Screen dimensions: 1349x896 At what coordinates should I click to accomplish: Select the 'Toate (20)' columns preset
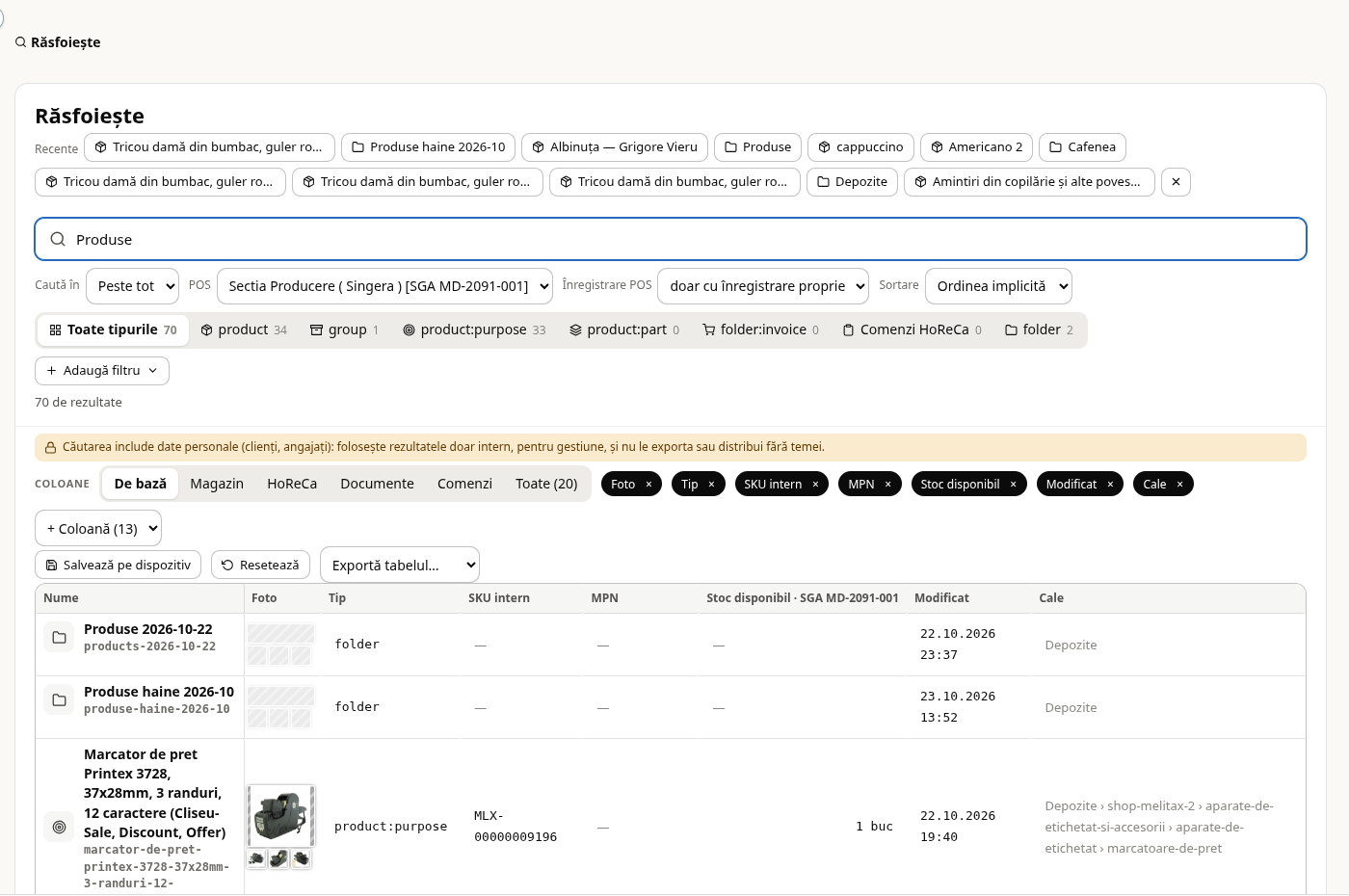pos(546,484)
